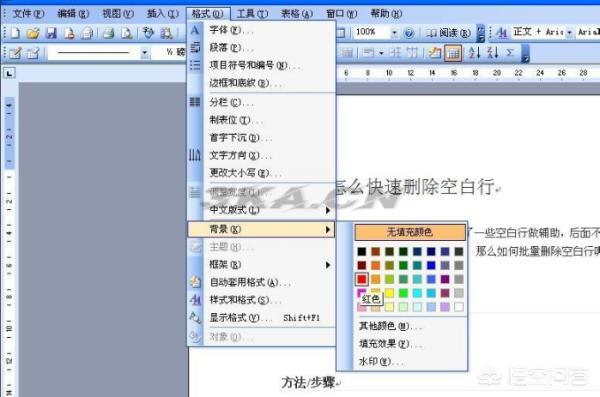The image size is (600, 397).
Task: Click the tab stop selector at ruler corner
Action: point(9,73)
